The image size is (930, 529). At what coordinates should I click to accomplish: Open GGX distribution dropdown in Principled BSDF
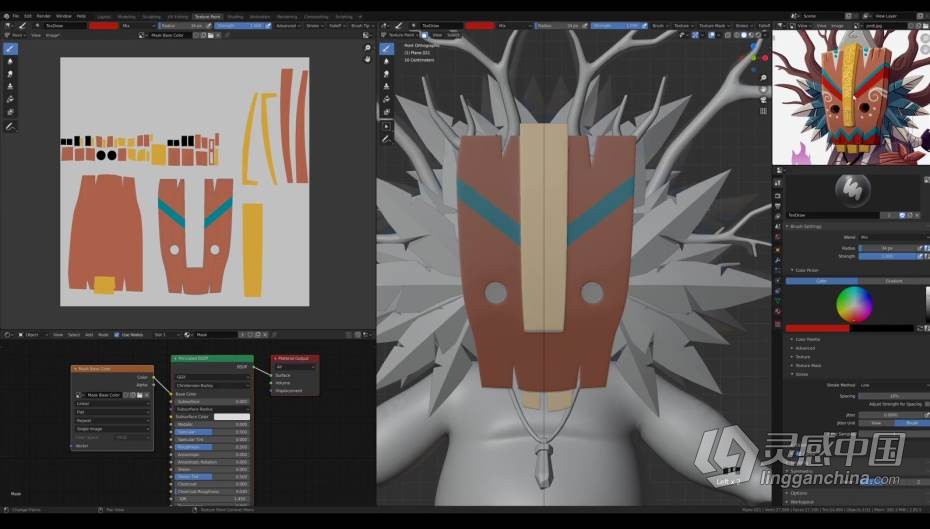click(x=212, y=377)
